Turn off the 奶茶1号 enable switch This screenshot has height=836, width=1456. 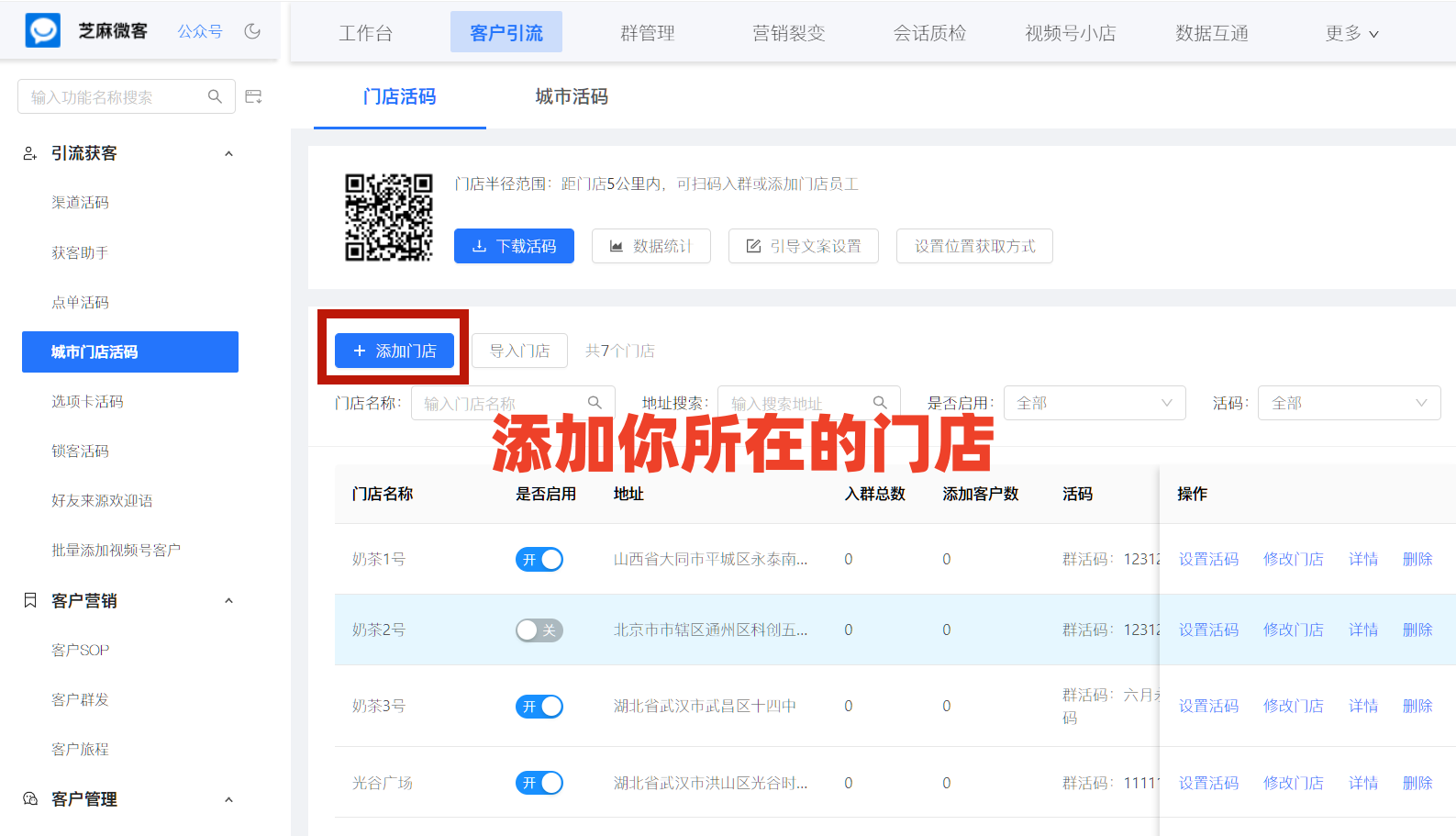tap(539, 560)
